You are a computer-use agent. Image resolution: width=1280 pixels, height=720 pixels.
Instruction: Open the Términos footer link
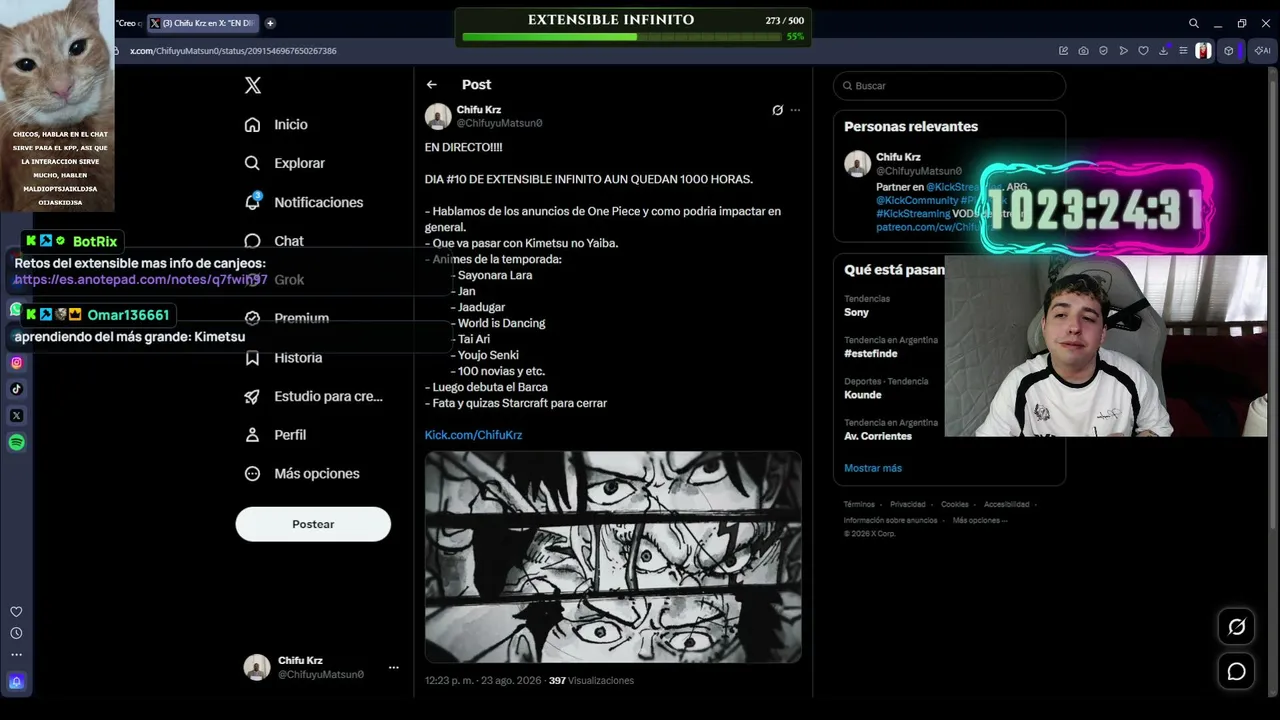(859, 505)
